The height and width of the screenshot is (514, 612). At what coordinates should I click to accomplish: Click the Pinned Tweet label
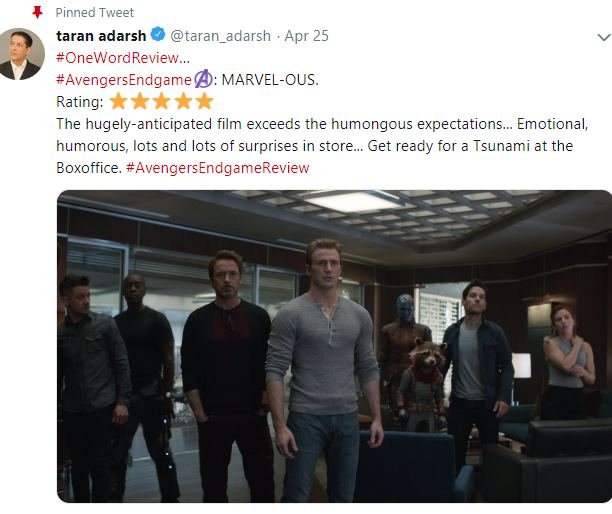(x=94, y=12)
